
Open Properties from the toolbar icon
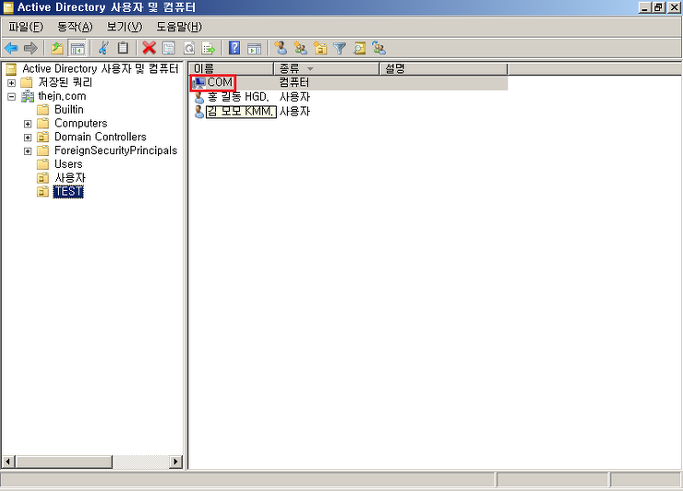[x=169, y=48]
